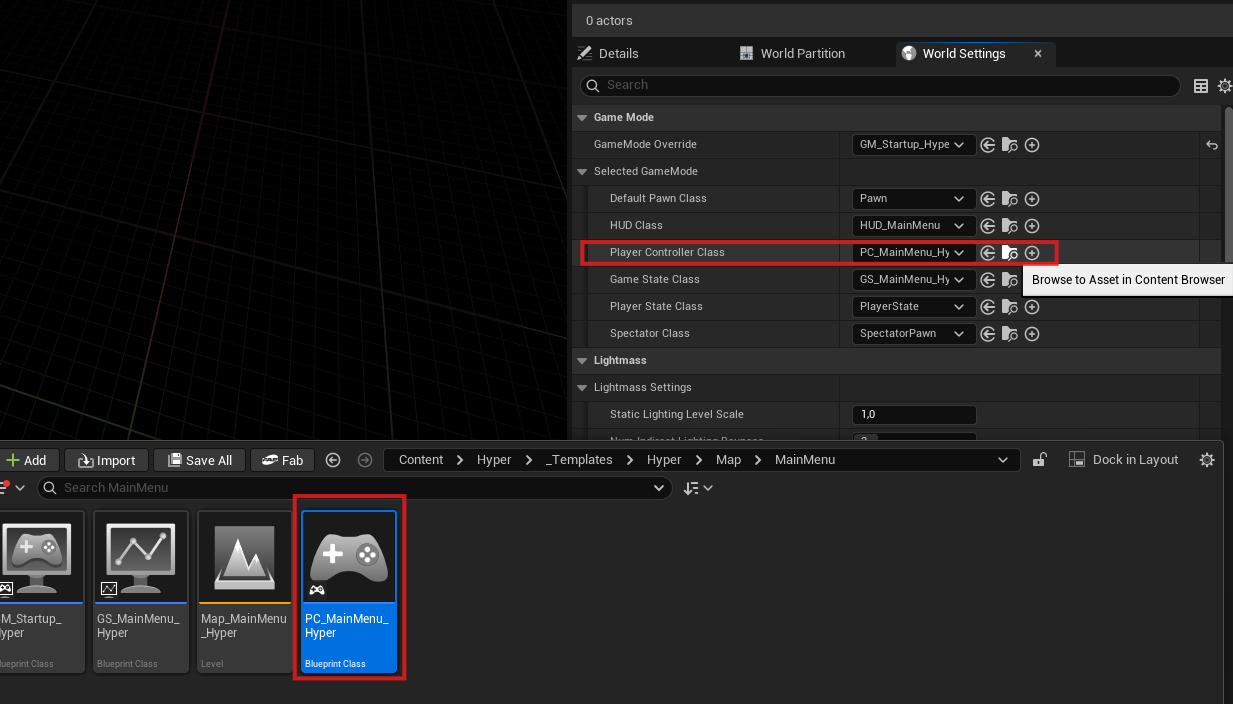Use selected asset for Default Pawn Class
Viewport: 1233px width, 704px height.
tap(988, 199)
